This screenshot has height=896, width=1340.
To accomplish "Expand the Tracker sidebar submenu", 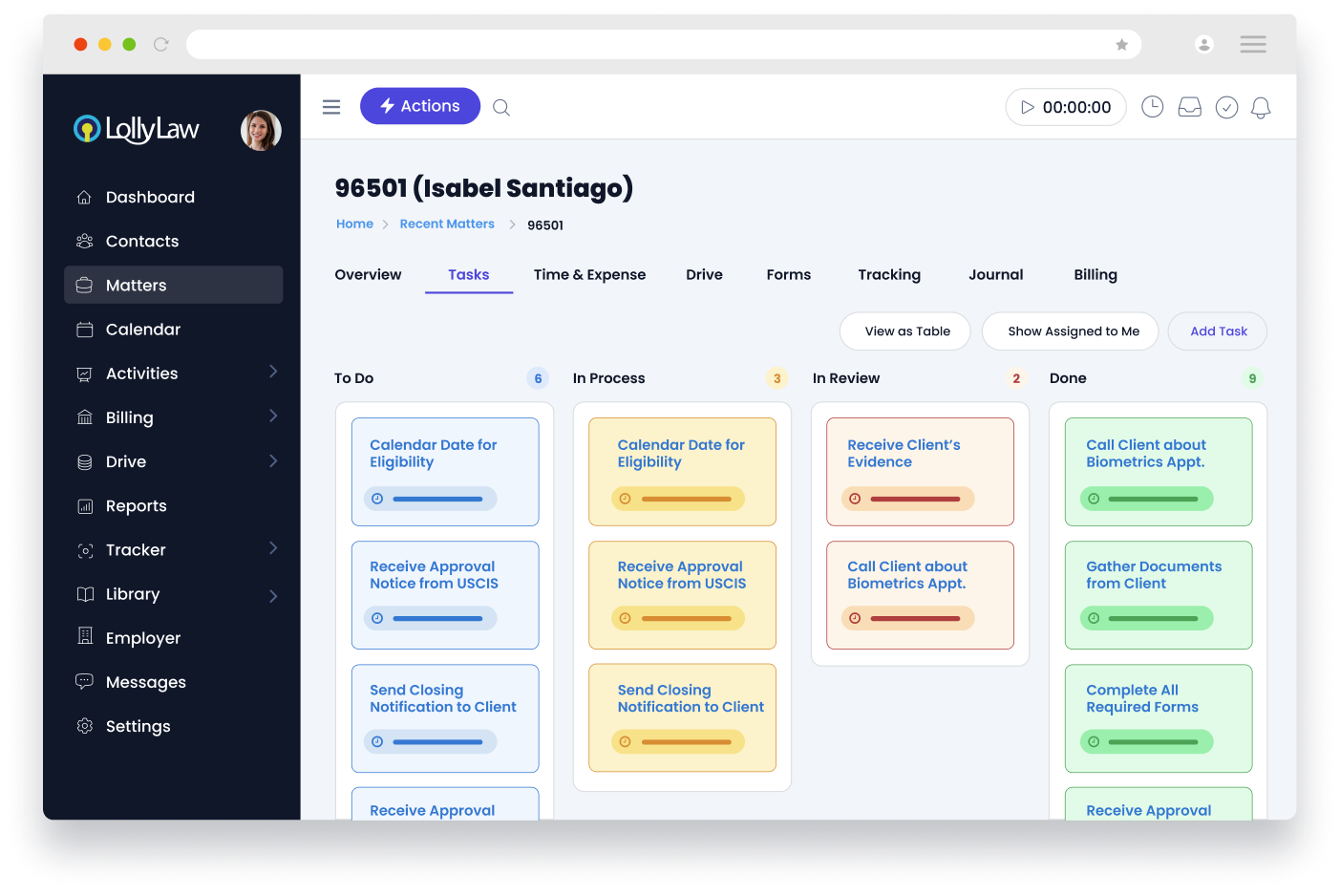I will pyautogui.click(x=273, y=548).
